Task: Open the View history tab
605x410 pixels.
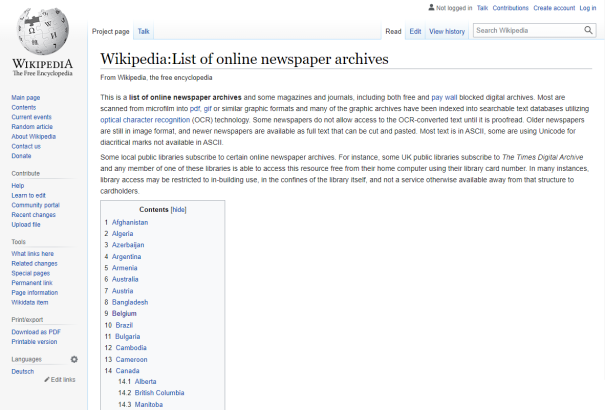Action: point(447,32)
